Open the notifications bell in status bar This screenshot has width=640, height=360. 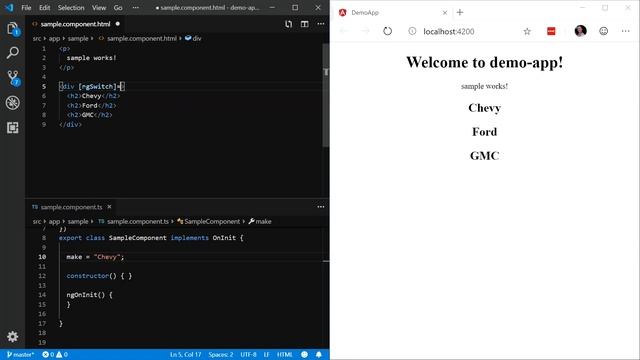(319, 354)
